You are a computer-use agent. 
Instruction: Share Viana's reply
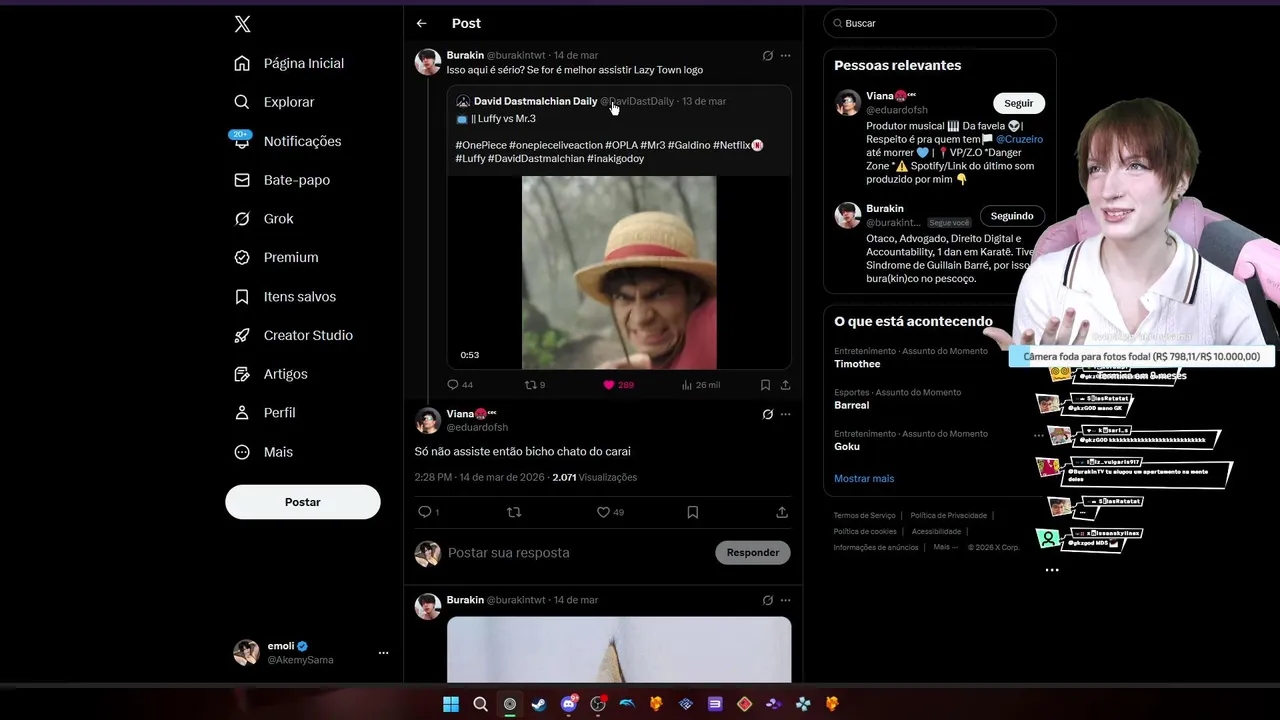pyautogui.click(x=782, y=512)
